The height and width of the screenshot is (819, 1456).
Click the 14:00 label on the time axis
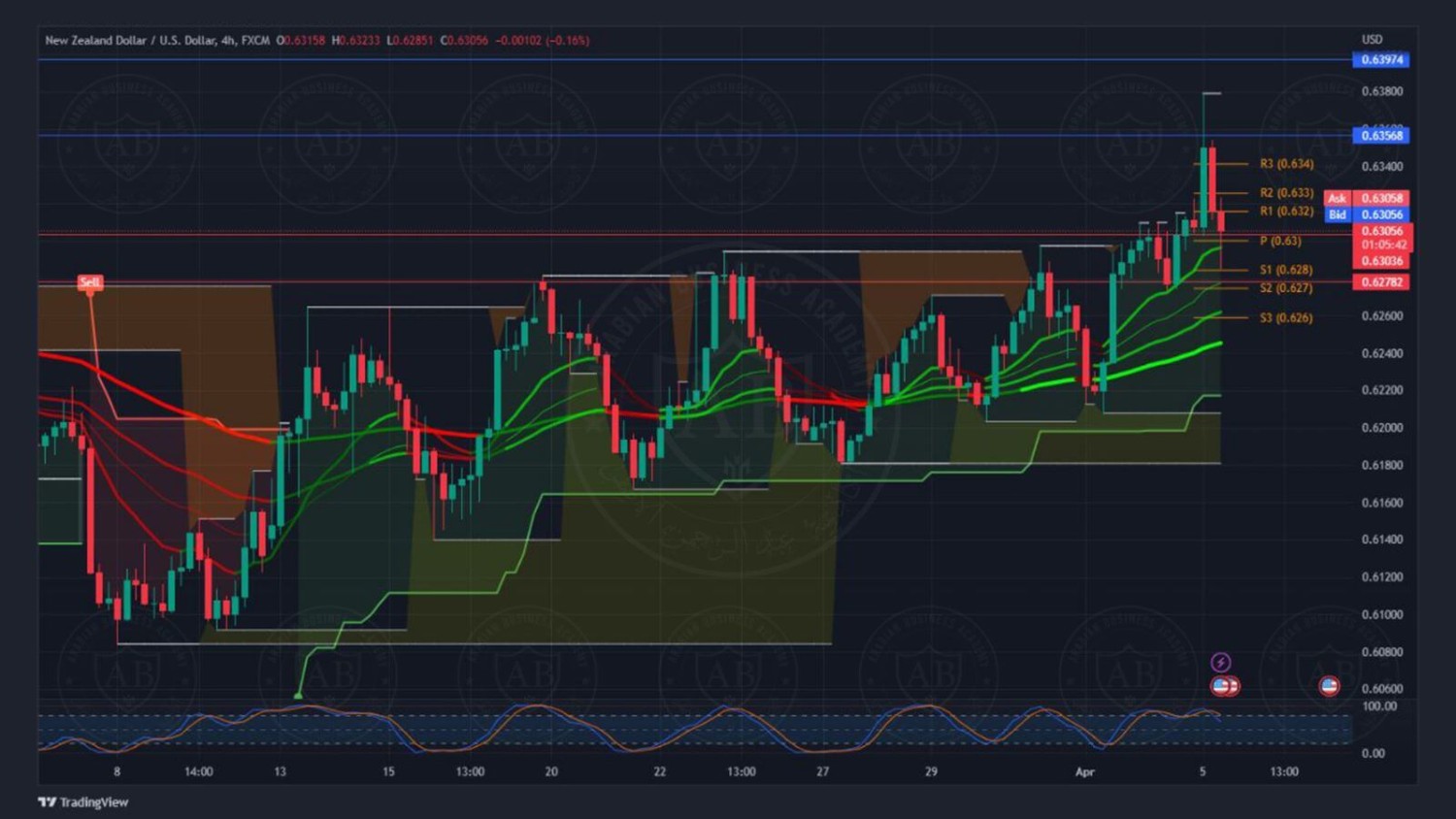click(x=199, y=772)
